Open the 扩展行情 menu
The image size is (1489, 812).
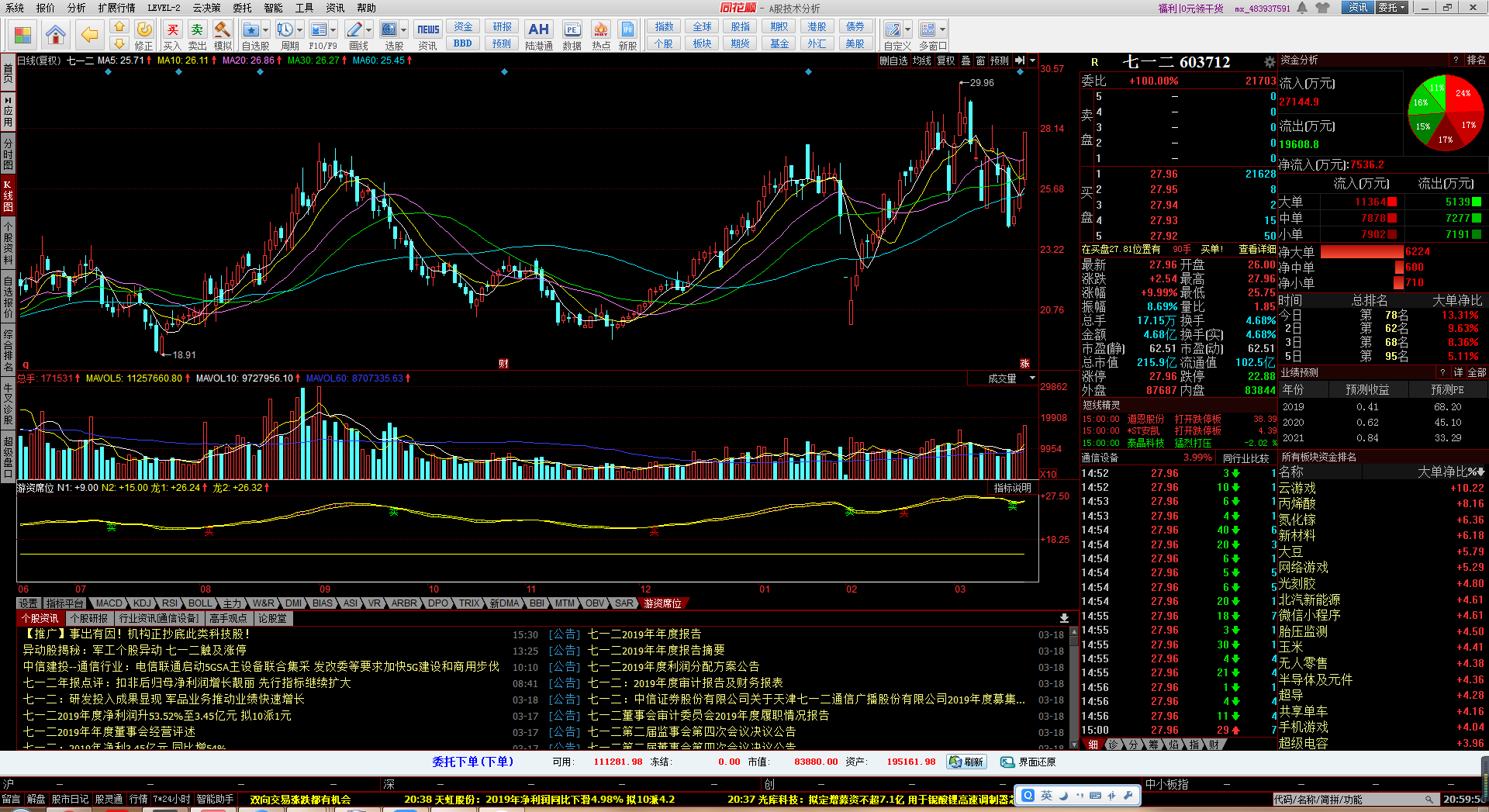pos(116,8)
